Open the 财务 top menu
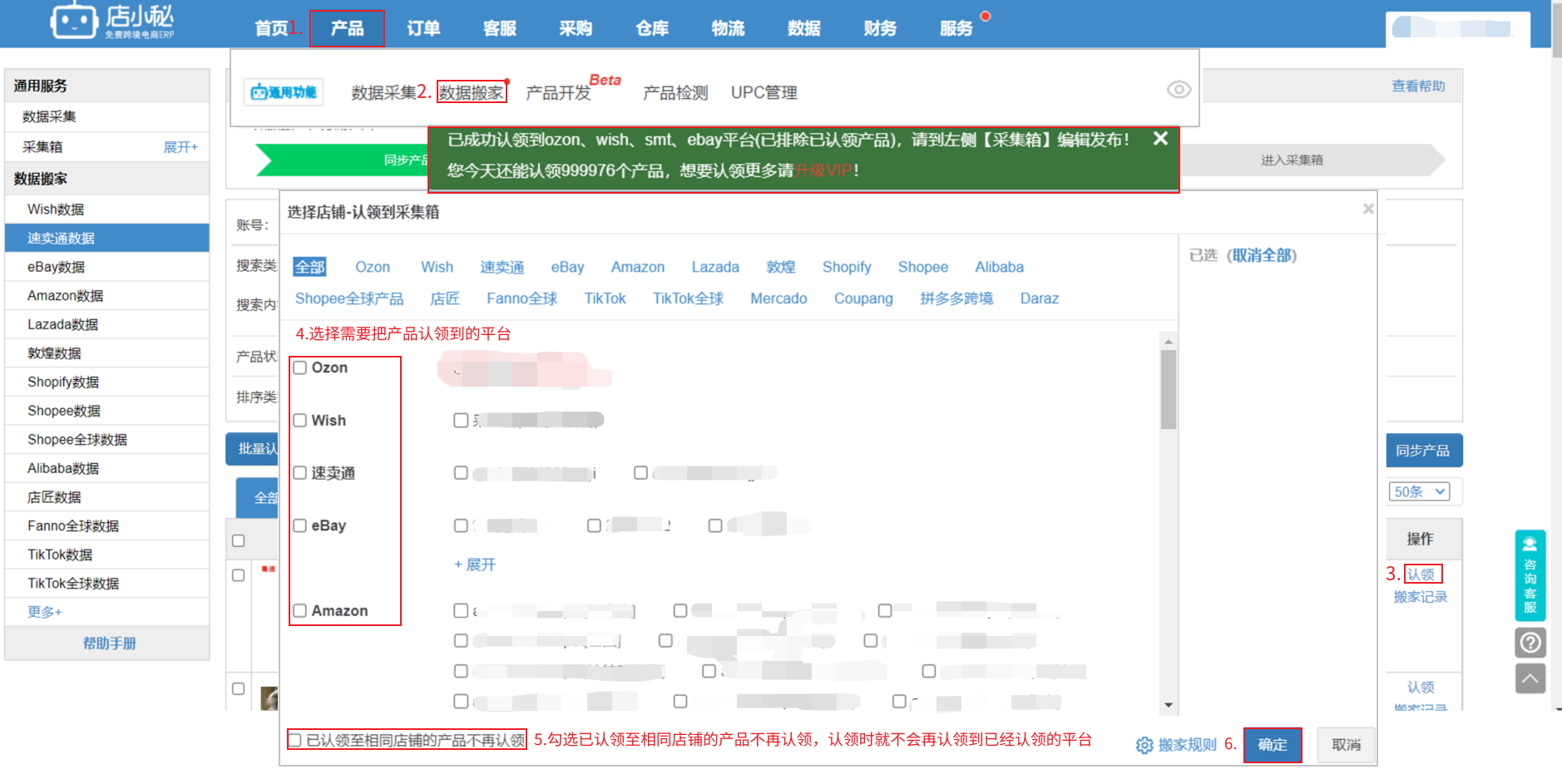 (x=880, y=28)
